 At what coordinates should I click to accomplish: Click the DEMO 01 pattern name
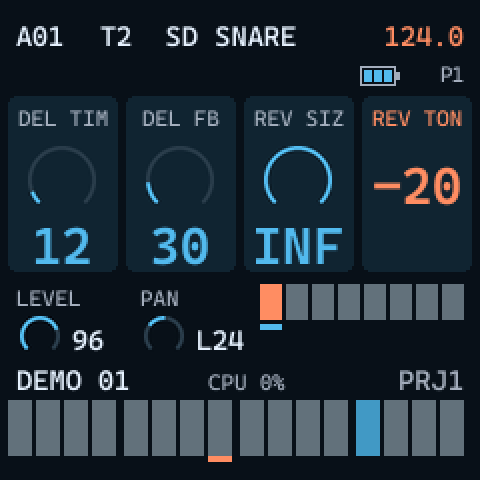(x=73, y=380)
